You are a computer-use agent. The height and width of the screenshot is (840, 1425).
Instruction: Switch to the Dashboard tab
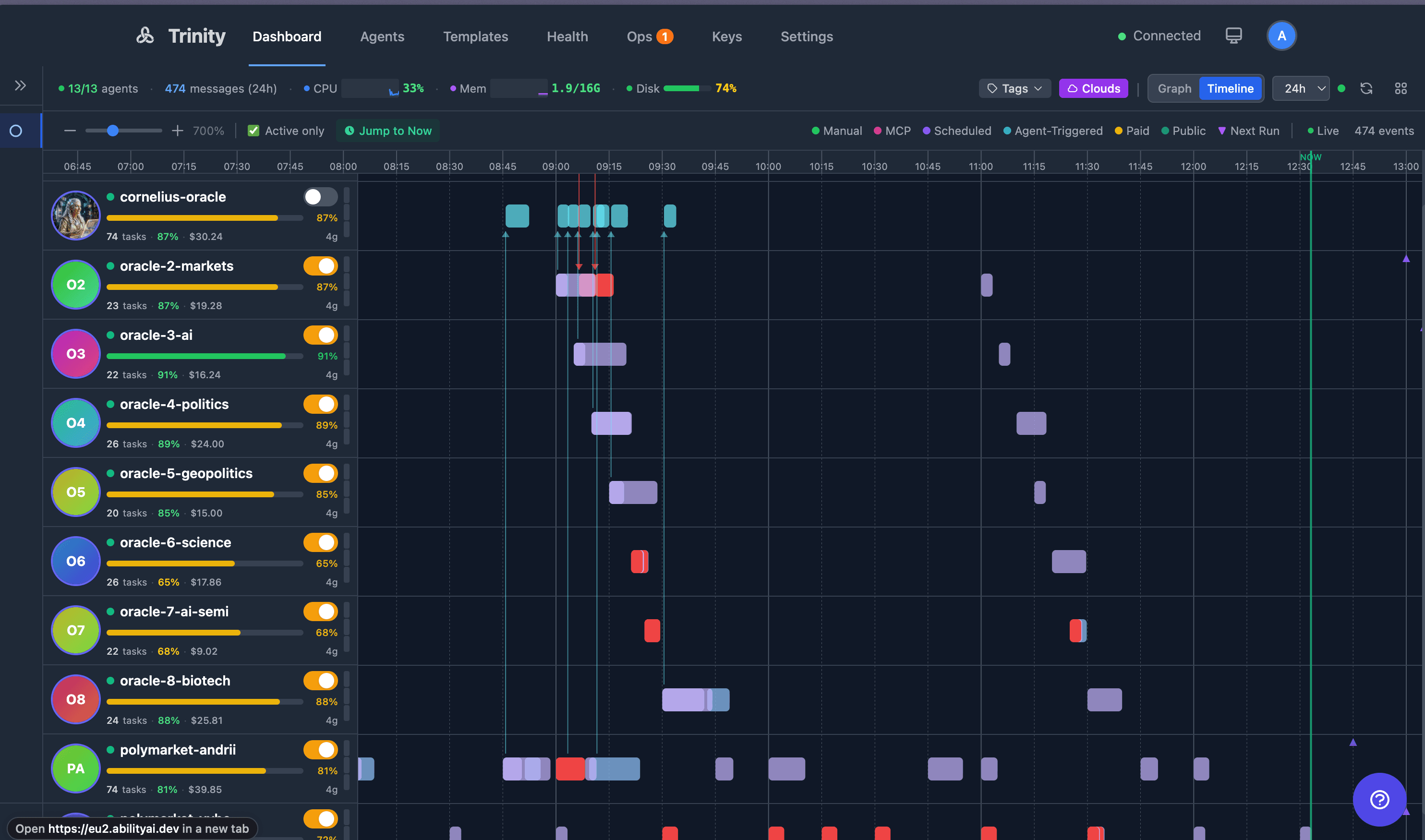pos(287,36)
